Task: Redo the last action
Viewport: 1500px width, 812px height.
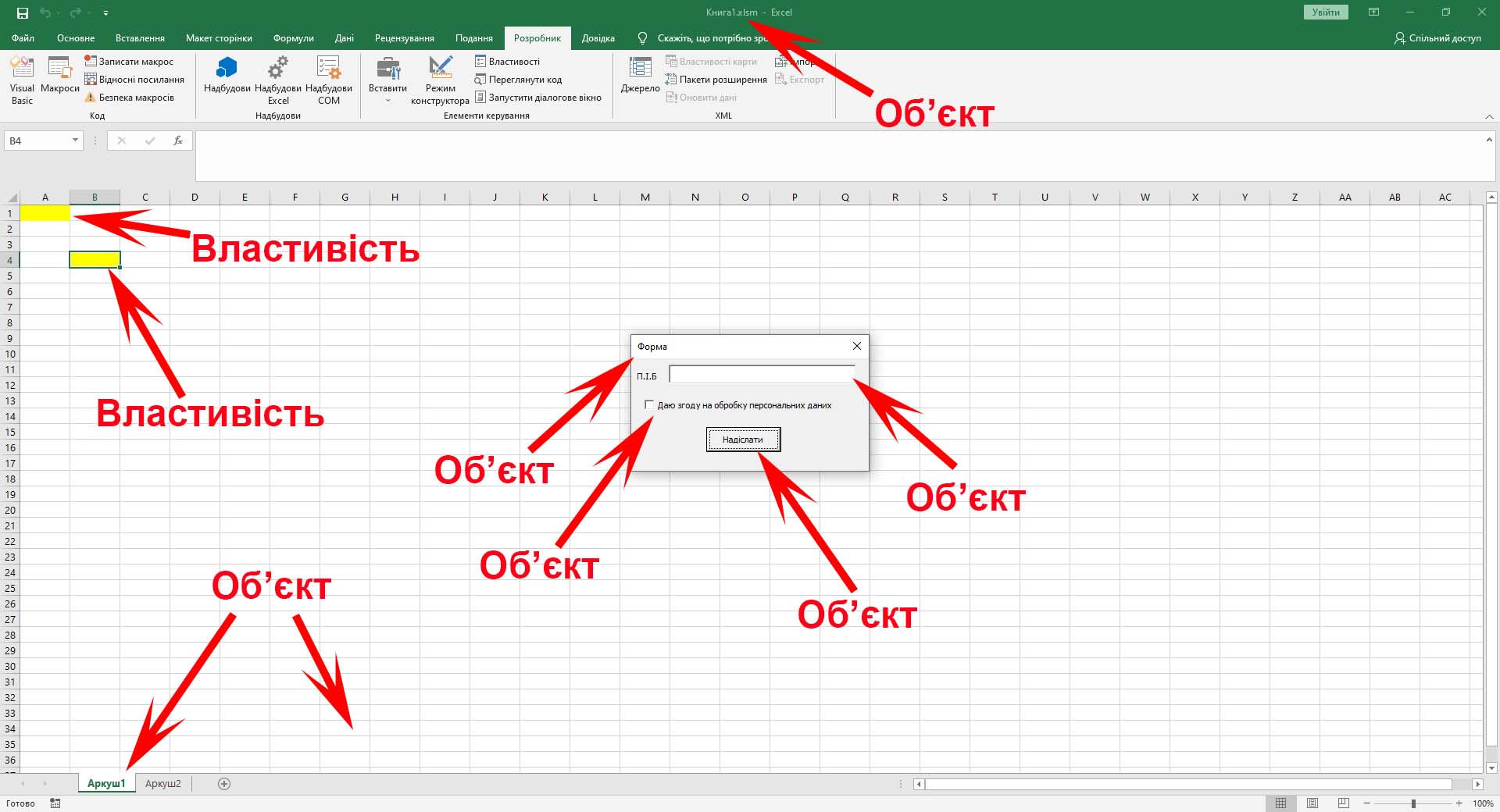Action: [x=75, y=12]
